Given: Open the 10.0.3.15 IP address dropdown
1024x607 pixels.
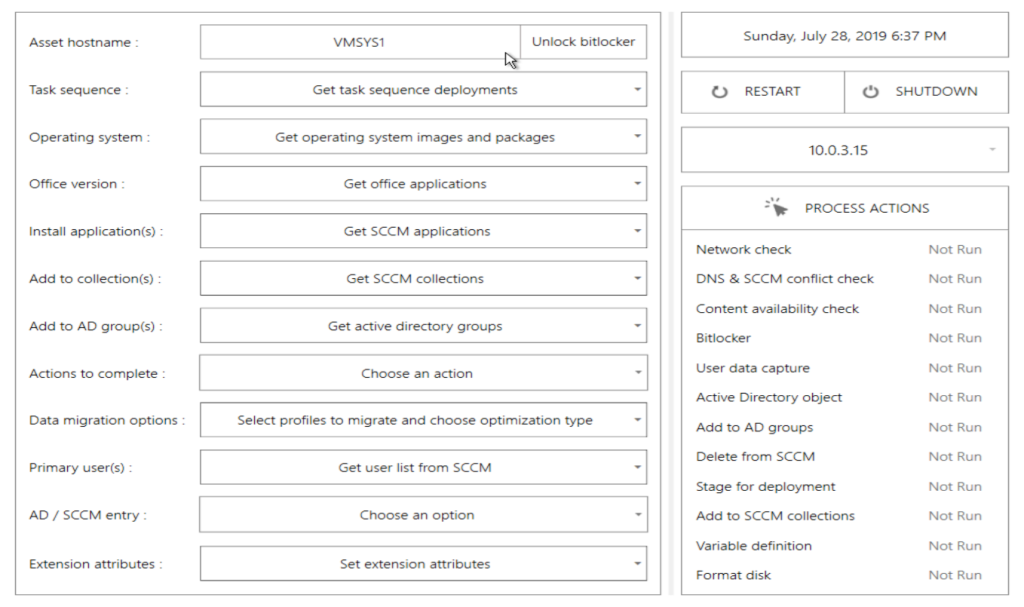Looking at the screenshot, I should 844,151.
